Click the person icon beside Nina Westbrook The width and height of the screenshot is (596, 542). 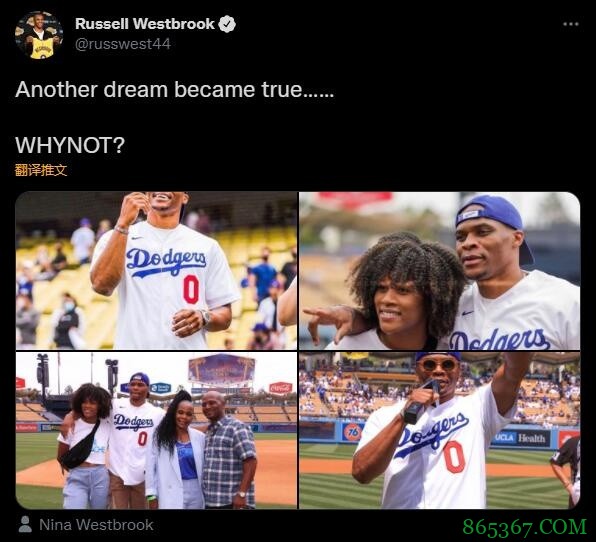click(x=25, y=525)
